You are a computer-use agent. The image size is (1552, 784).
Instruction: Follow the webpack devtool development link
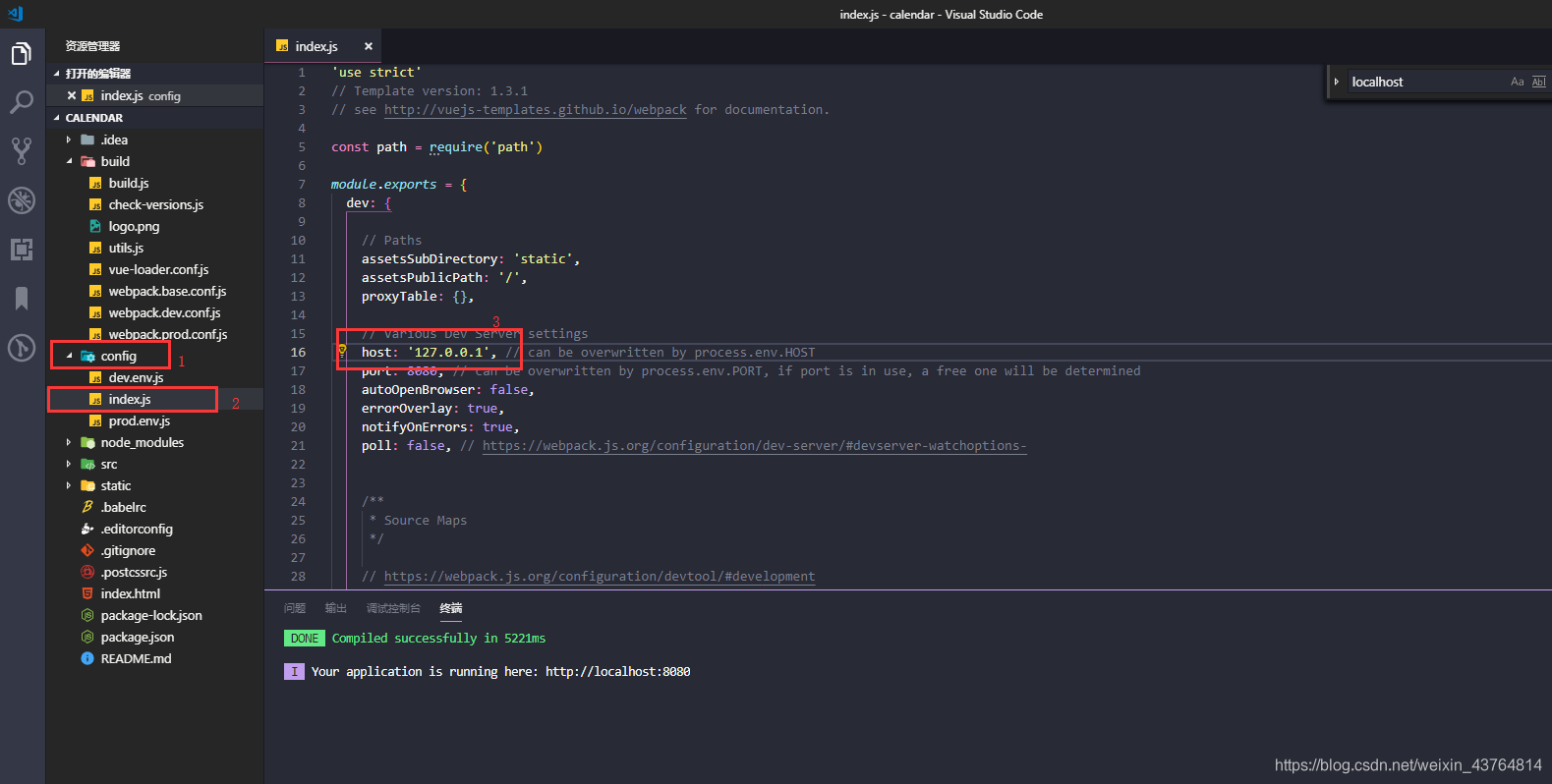pyautogui.click(x=600, y=576)
